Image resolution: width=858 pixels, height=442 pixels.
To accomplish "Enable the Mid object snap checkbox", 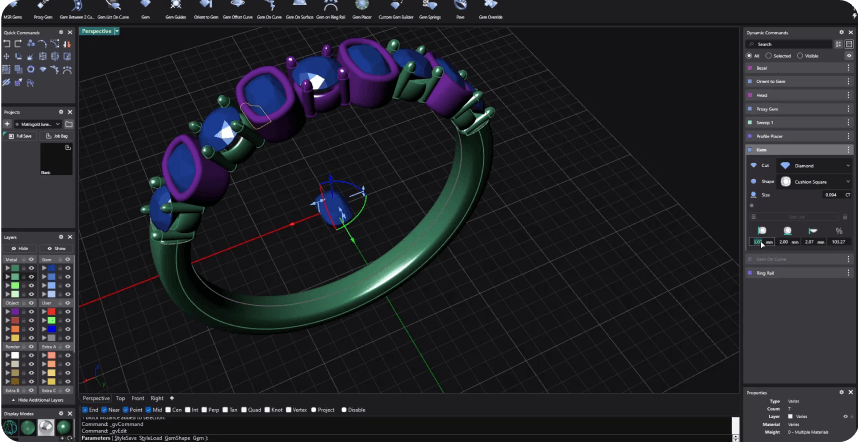I will coord(148,409).
